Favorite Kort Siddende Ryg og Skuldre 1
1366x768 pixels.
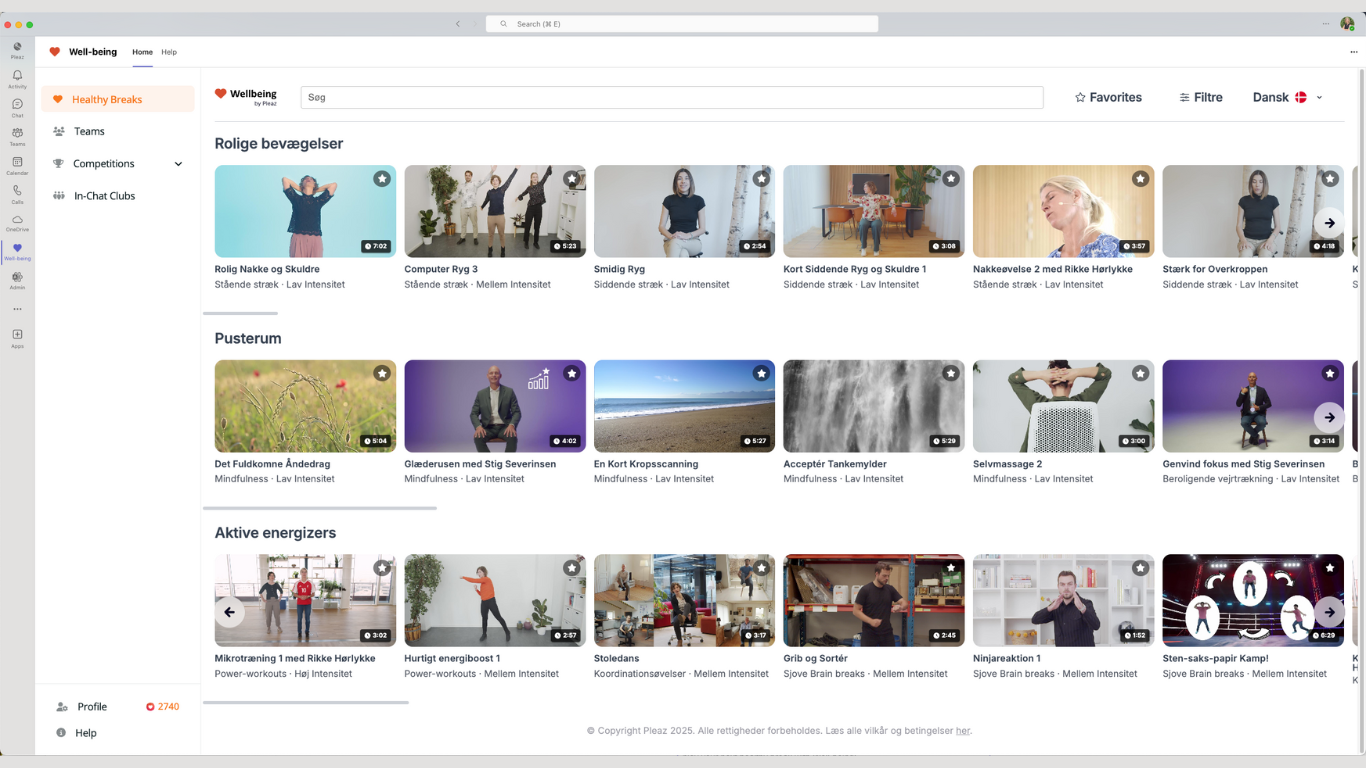coord(951,179)
